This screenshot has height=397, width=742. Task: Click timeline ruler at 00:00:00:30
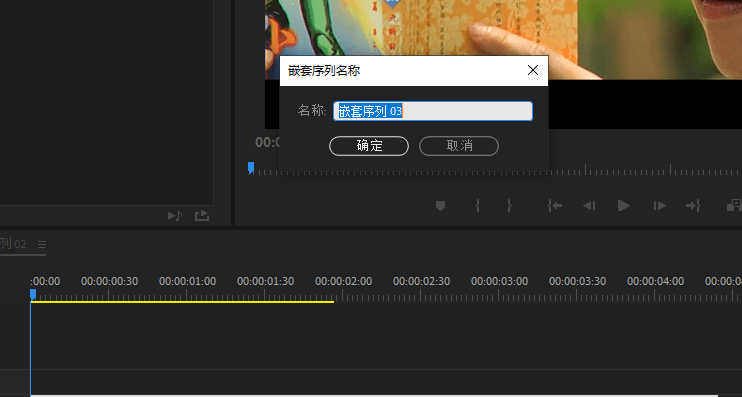pyautogui.click(x=109, y=281)
